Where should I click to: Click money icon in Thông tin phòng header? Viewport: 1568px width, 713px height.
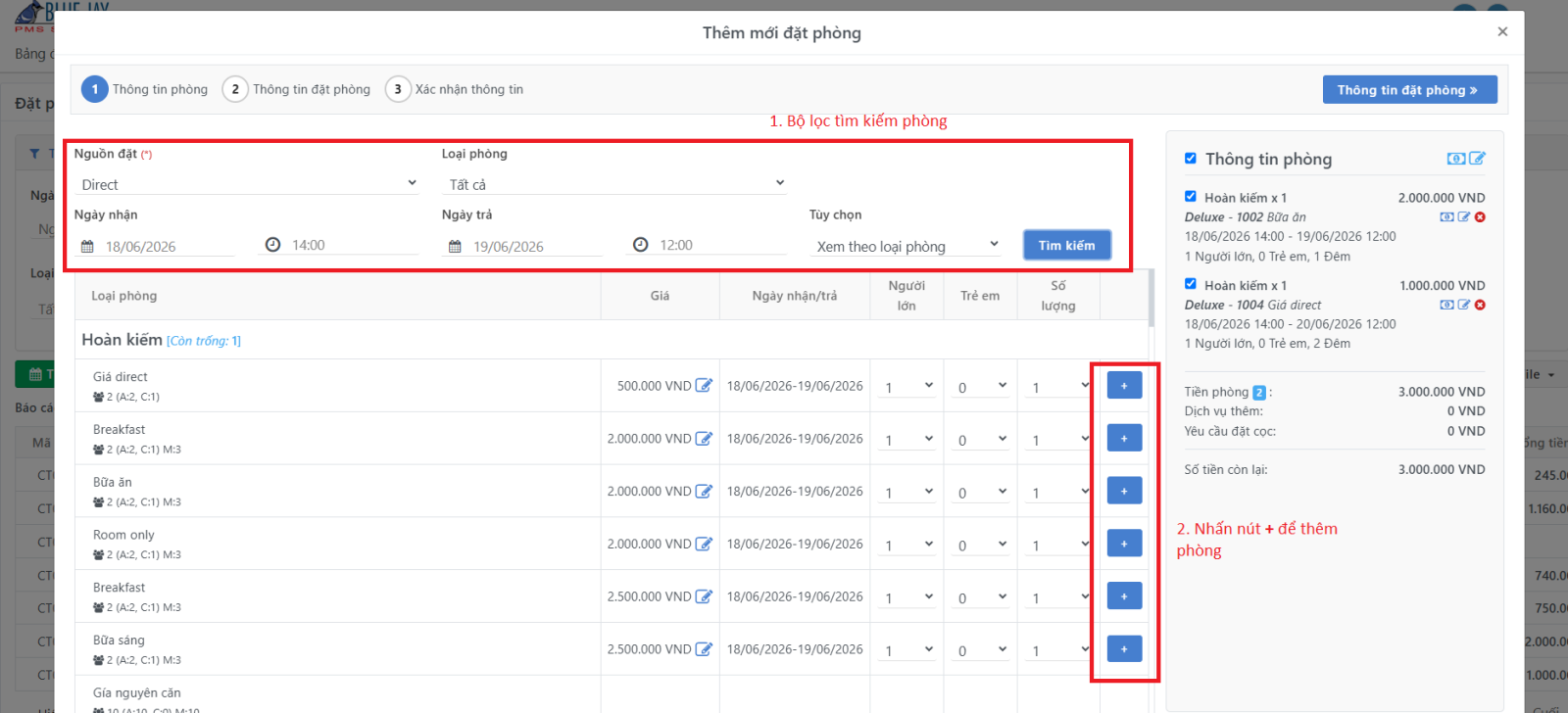click(x=1456, y=159)
